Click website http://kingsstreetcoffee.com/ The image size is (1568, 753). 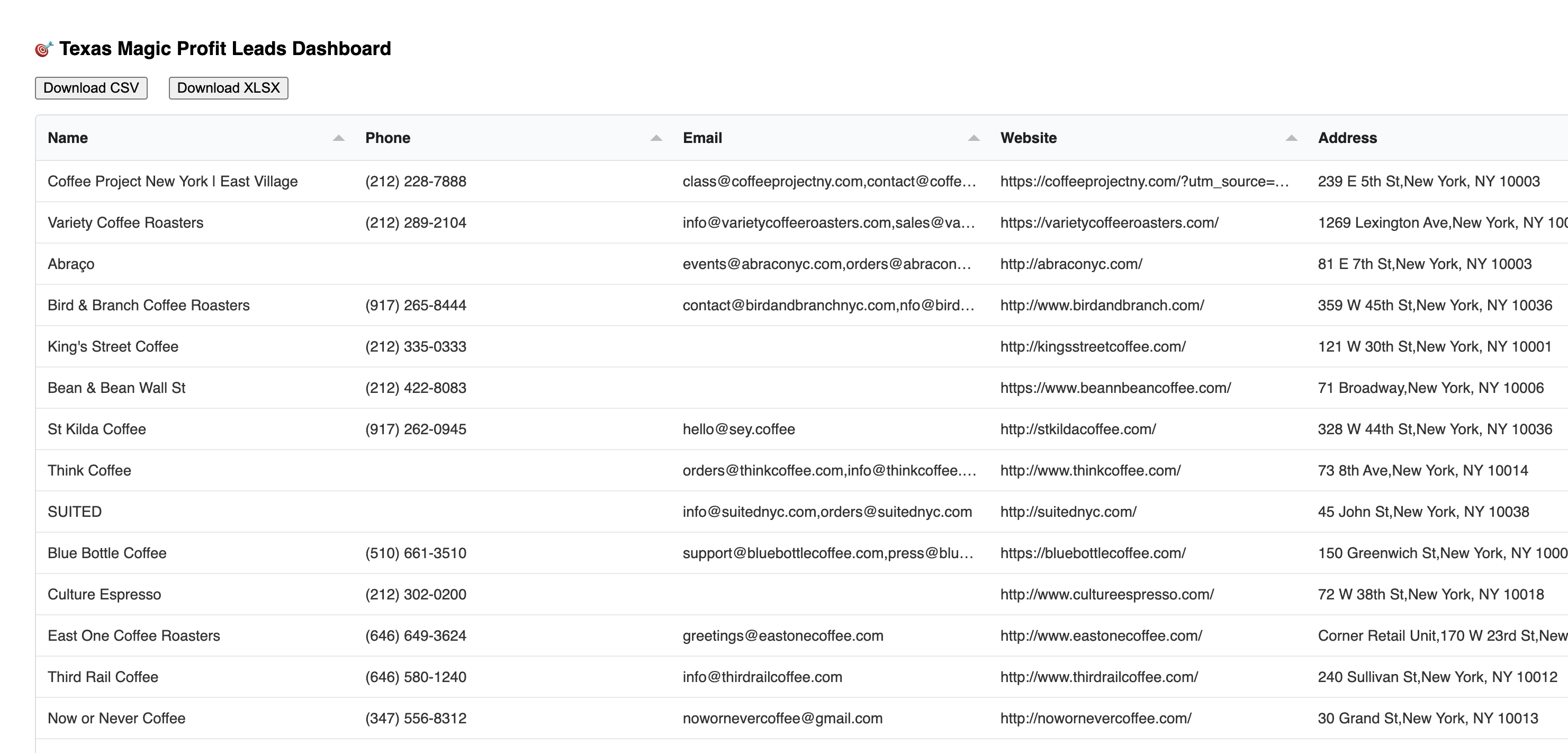pyautogui.click(x=1093, y=347)
